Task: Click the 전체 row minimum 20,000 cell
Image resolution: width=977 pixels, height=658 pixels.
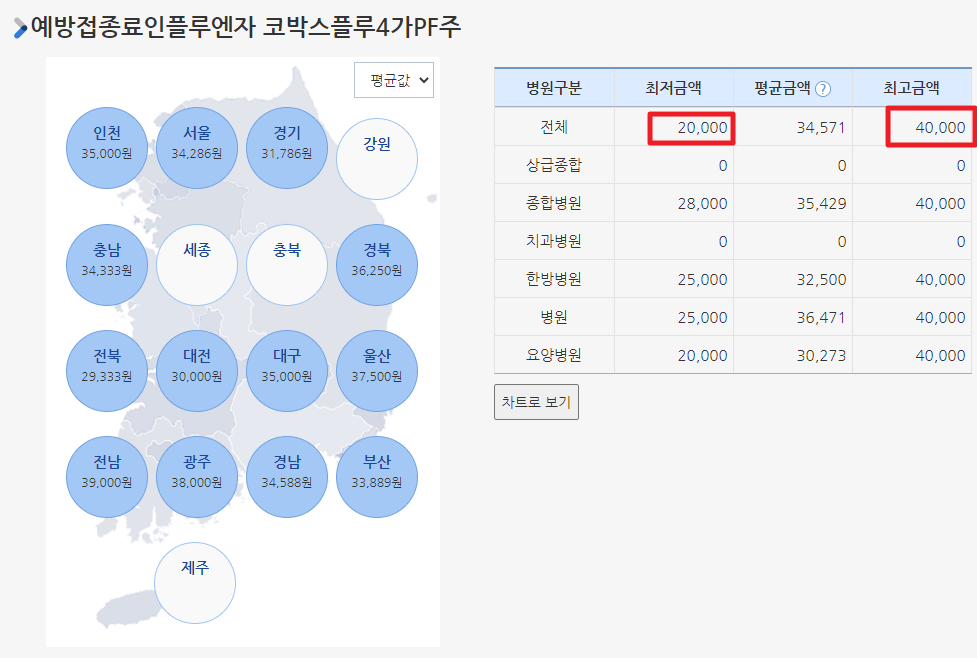Action: pos(674,127)
